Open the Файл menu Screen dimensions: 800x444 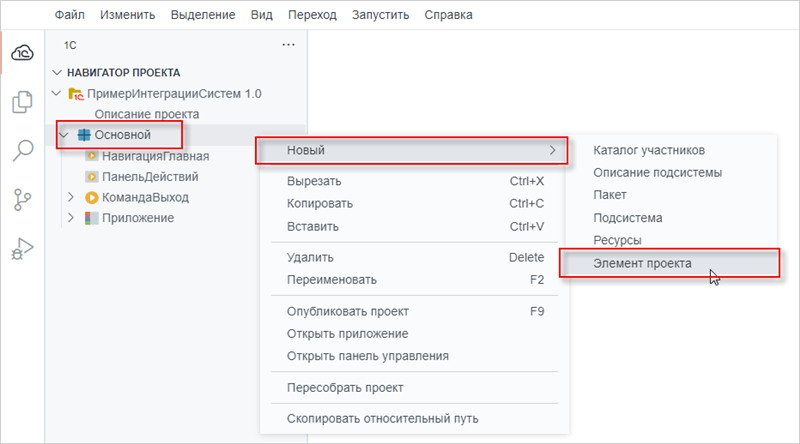[70, 15]
